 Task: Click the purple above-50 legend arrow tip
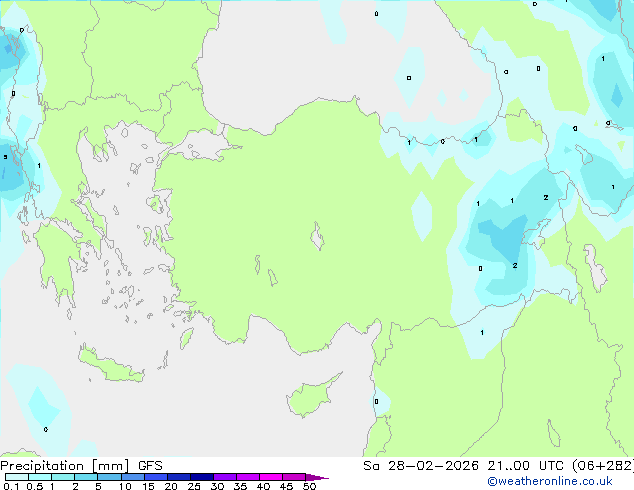(x=317, y=477)
